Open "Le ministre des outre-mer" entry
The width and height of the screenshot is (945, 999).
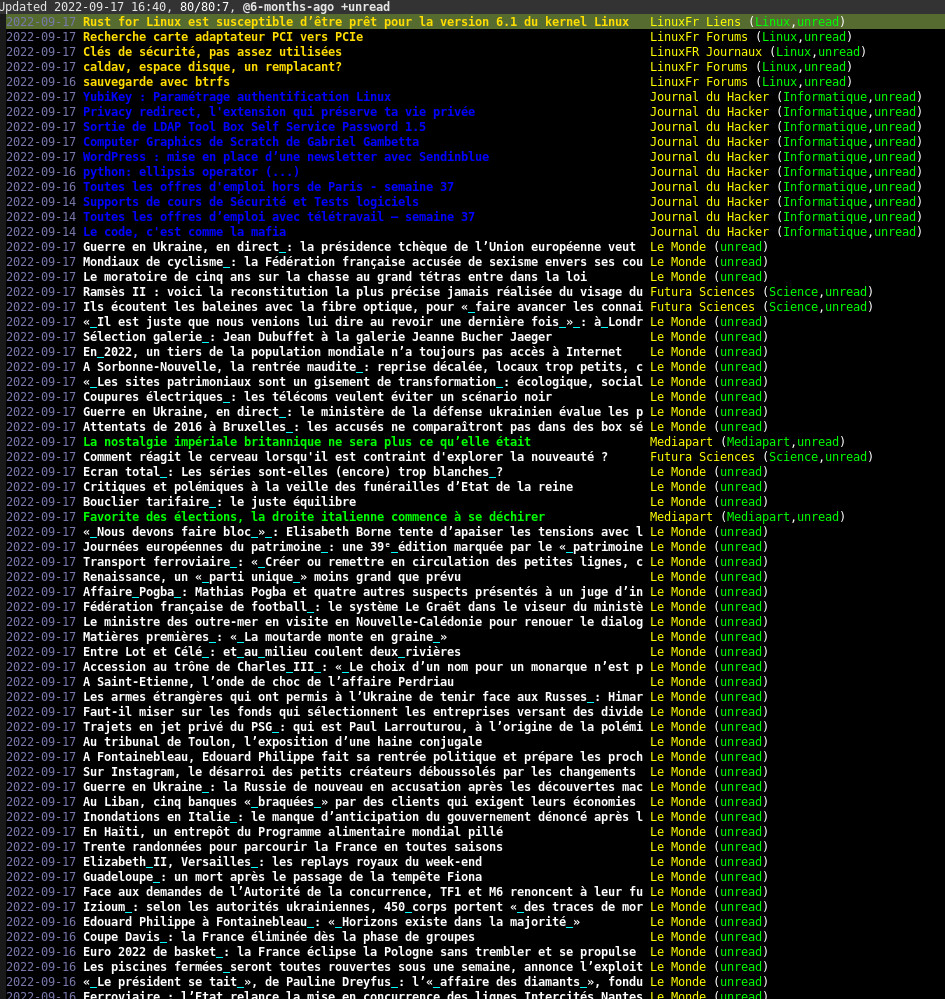[x=363, y=621]
